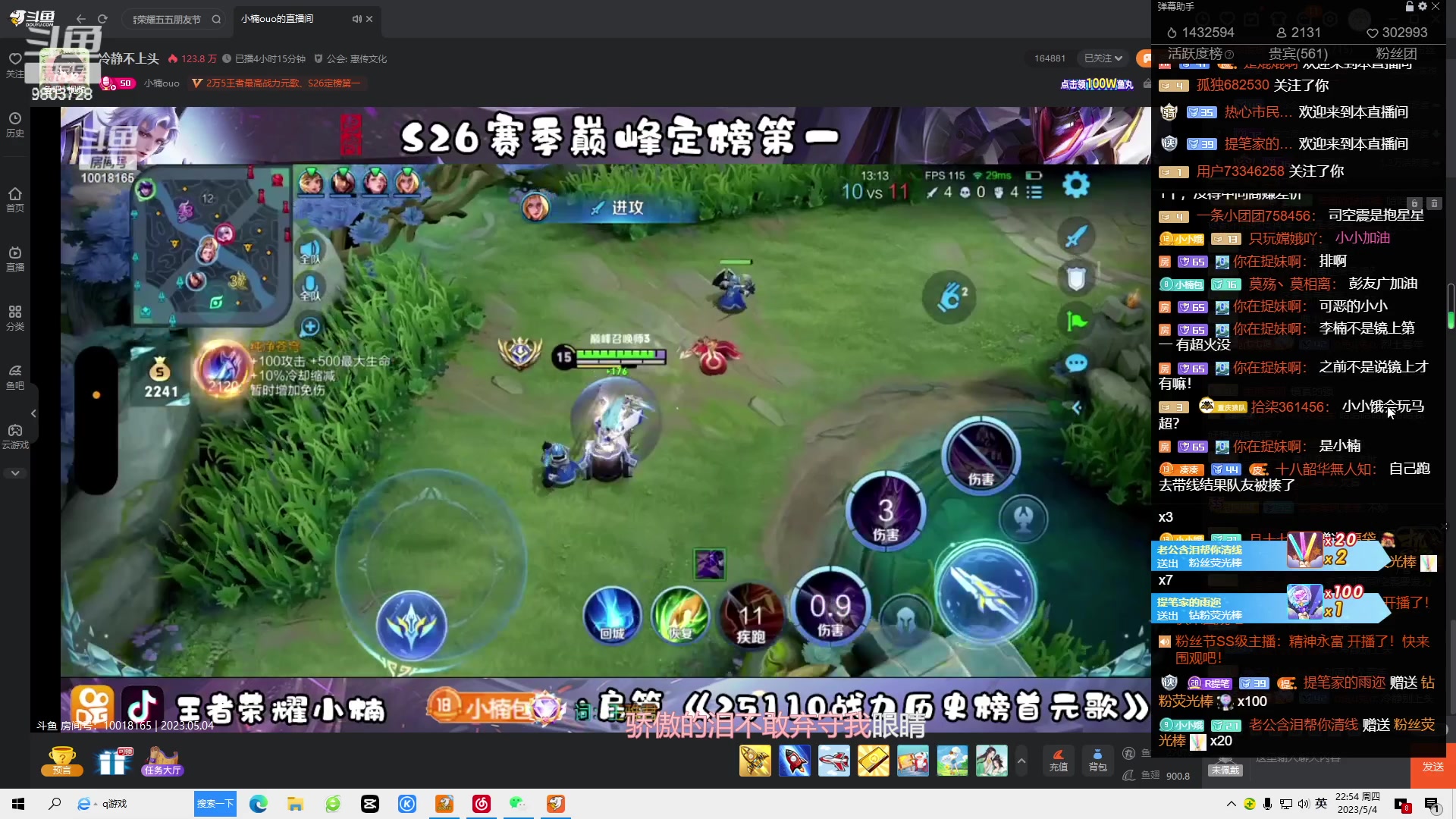Switch to the 活跃度榜 tab
Viewport: 1456px width, 819px height.
pyautogui.click(x=1195, y=53)
